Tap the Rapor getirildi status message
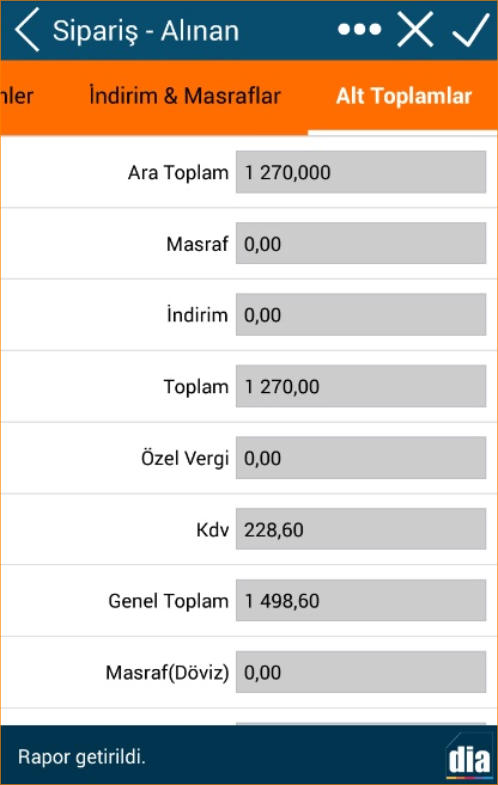The image size is (498, 785). pyautogui.click(x=82, y=756)
